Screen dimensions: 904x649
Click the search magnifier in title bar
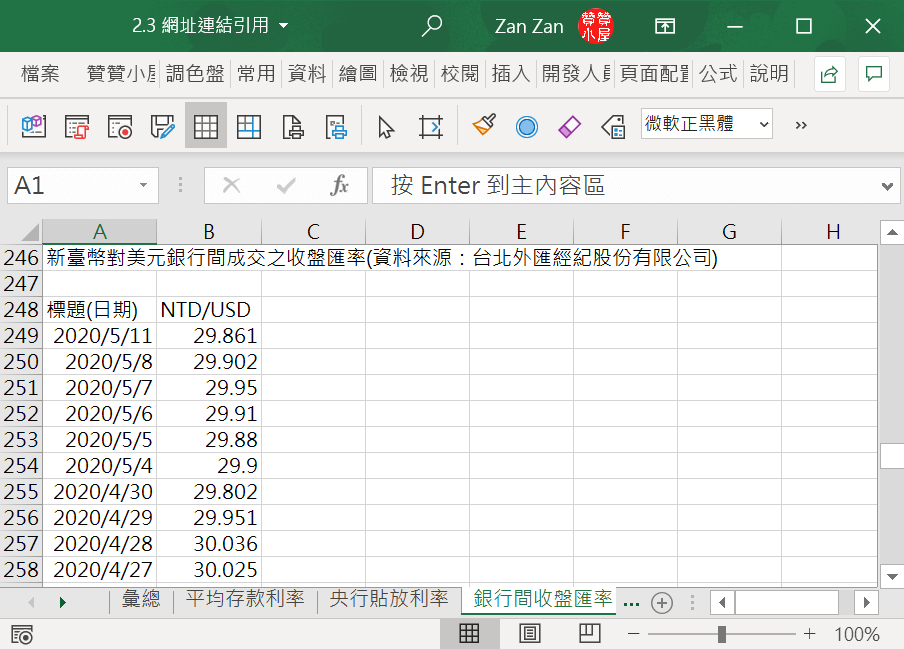coord(431,26)
